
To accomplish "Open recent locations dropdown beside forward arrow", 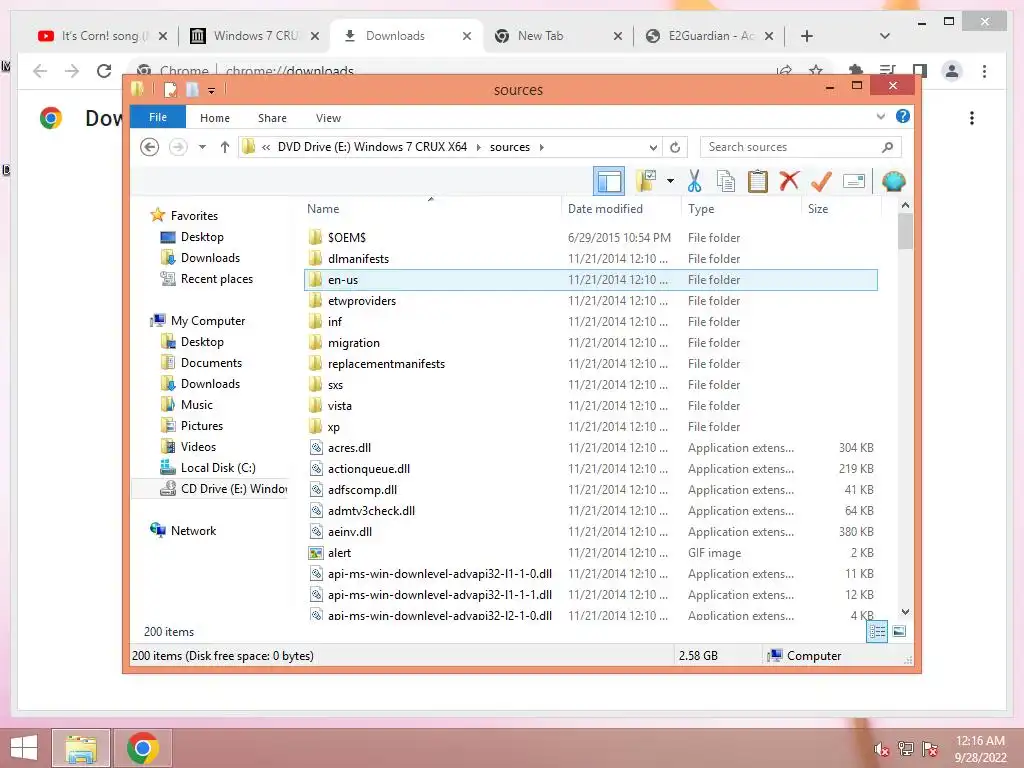I will tap(202, 147).
